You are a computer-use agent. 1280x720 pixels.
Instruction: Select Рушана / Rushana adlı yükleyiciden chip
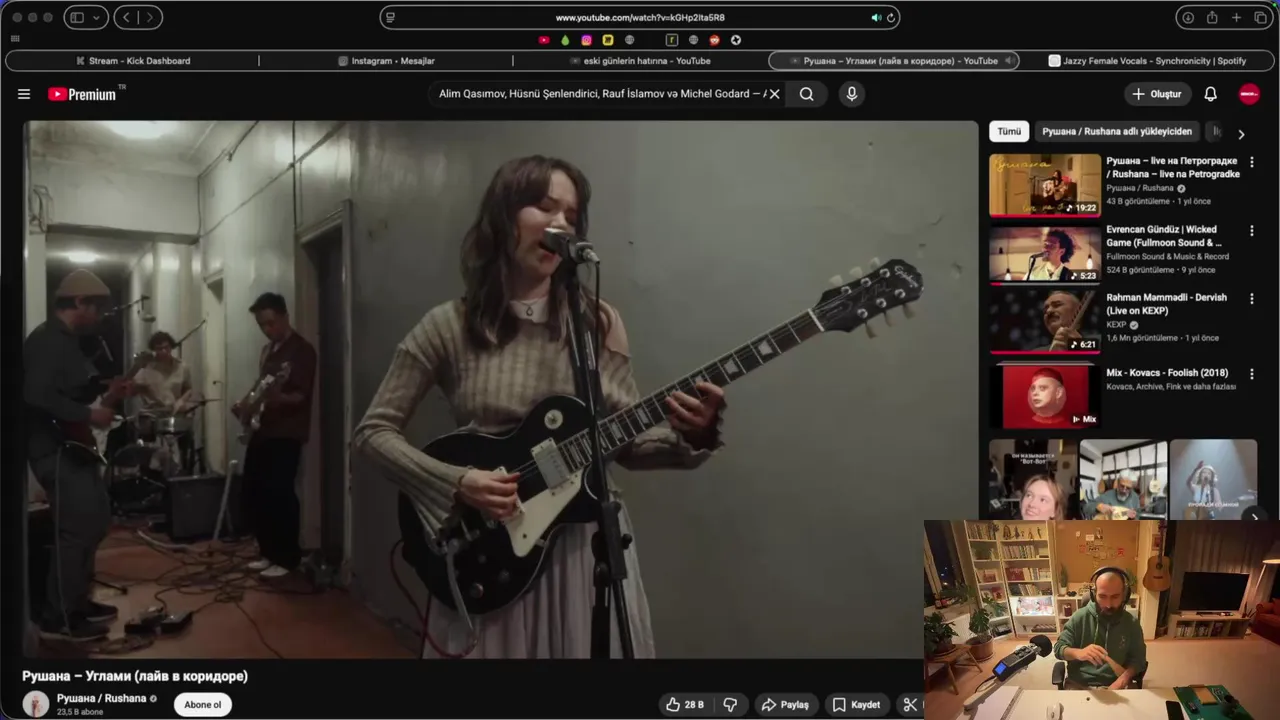point(1117,131)
